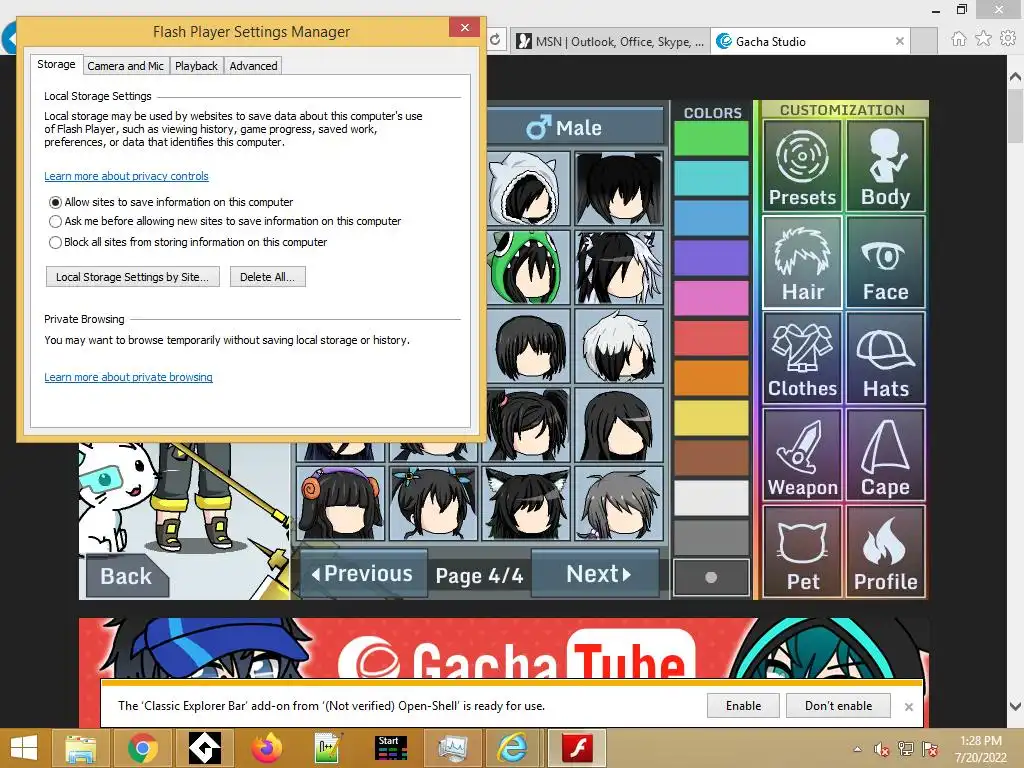Show hidden system tray icons

(857, 749)
